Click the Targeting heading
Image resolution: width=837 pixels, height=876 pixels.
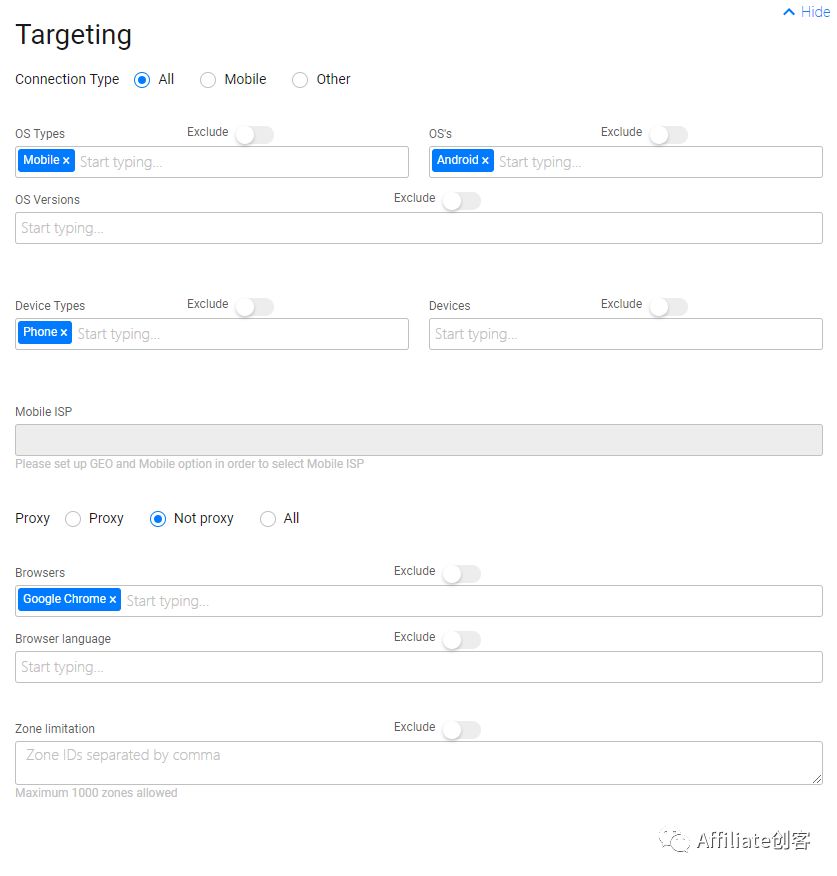73,36
